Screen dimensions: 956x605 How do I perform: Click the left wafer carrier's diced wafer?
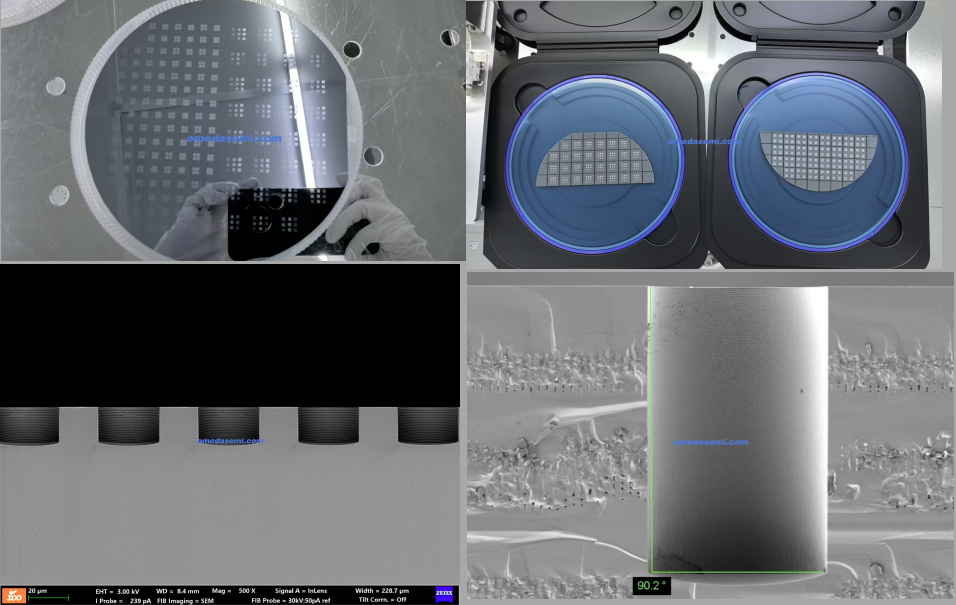(x=597, y=160)
